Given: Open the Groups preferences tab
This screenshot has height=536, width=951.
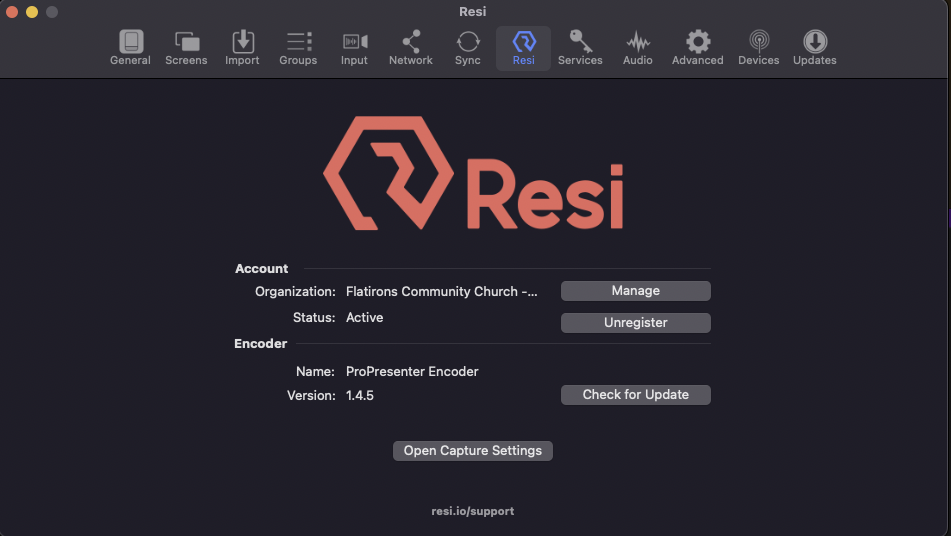Looking at the screenshot, I should 298,48.
